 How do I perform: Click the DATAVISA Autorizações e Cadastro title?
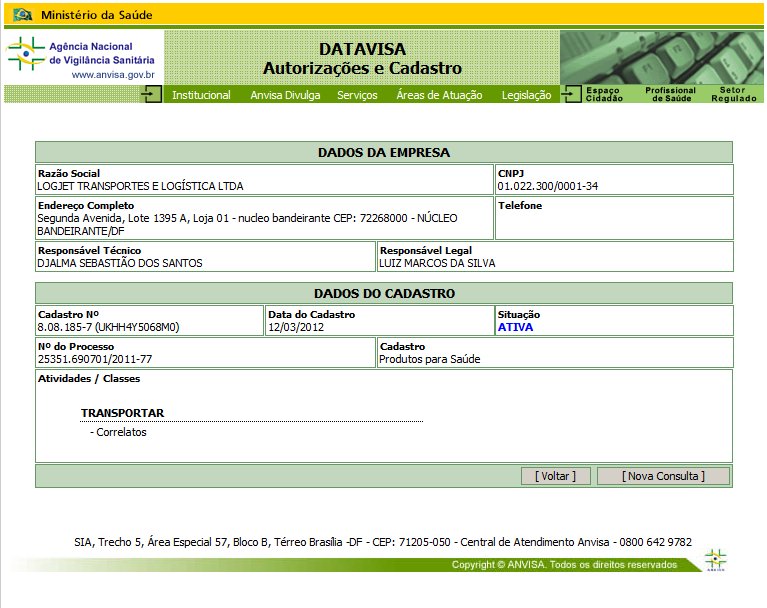click(x=362, y=59)
